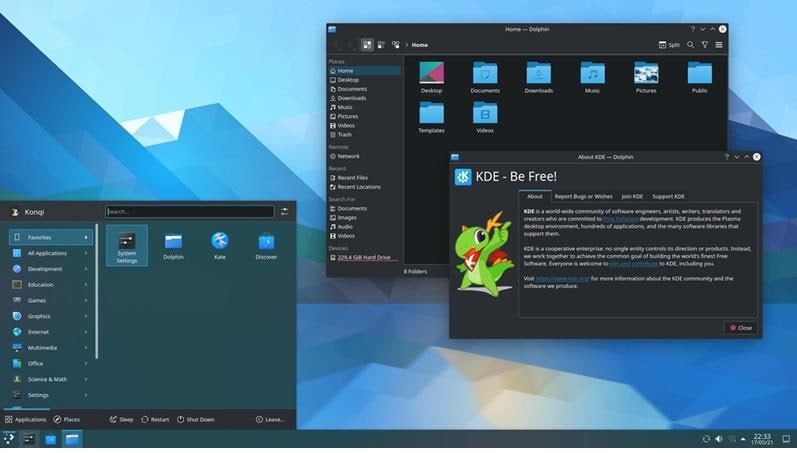The height and width of the screenshot is (453, 797).
Task: Open the search in Dolphin toolbar
Action: (x=690, y=45)
